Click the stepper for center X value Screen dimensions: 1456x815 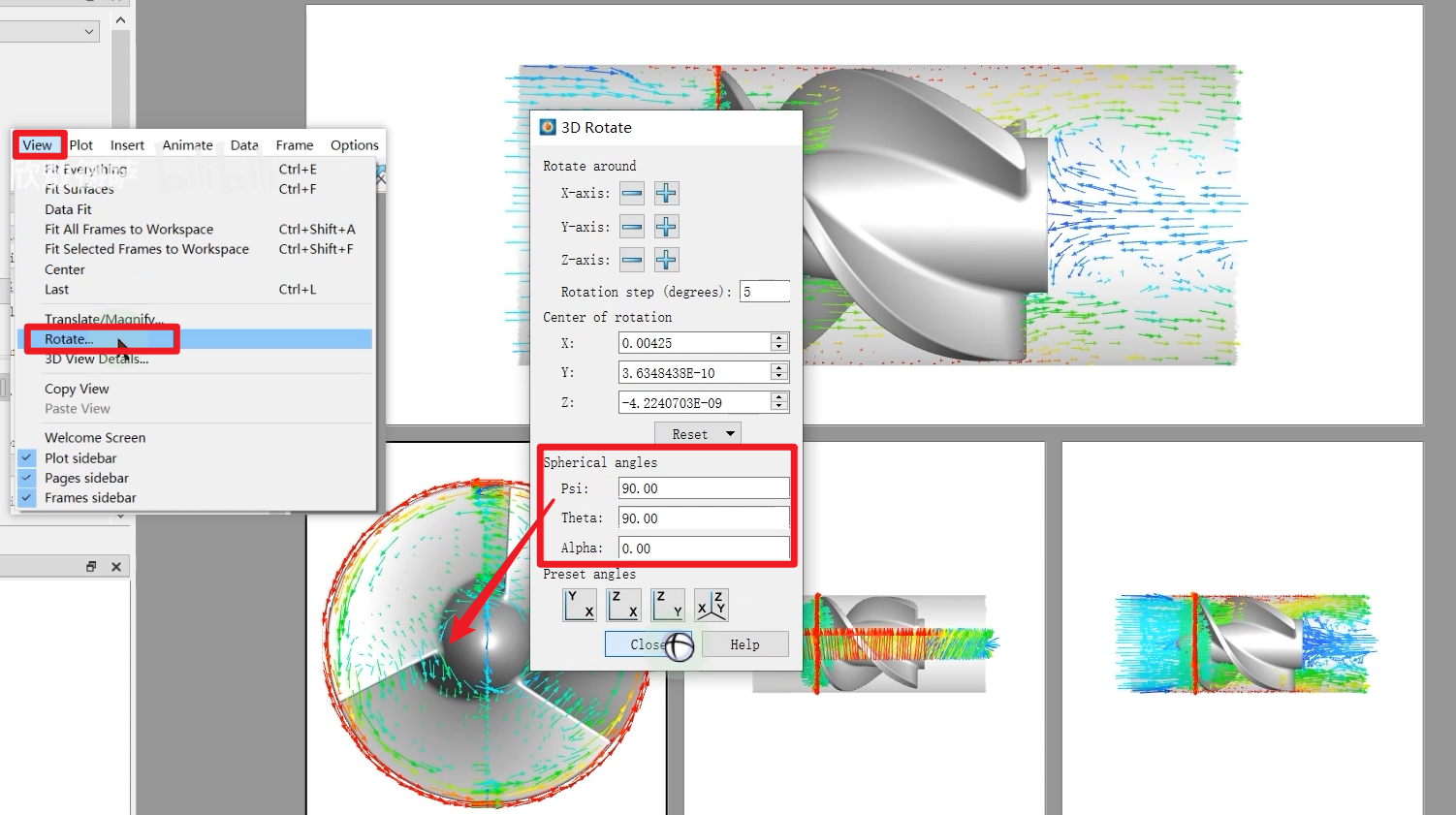(778, 343)
